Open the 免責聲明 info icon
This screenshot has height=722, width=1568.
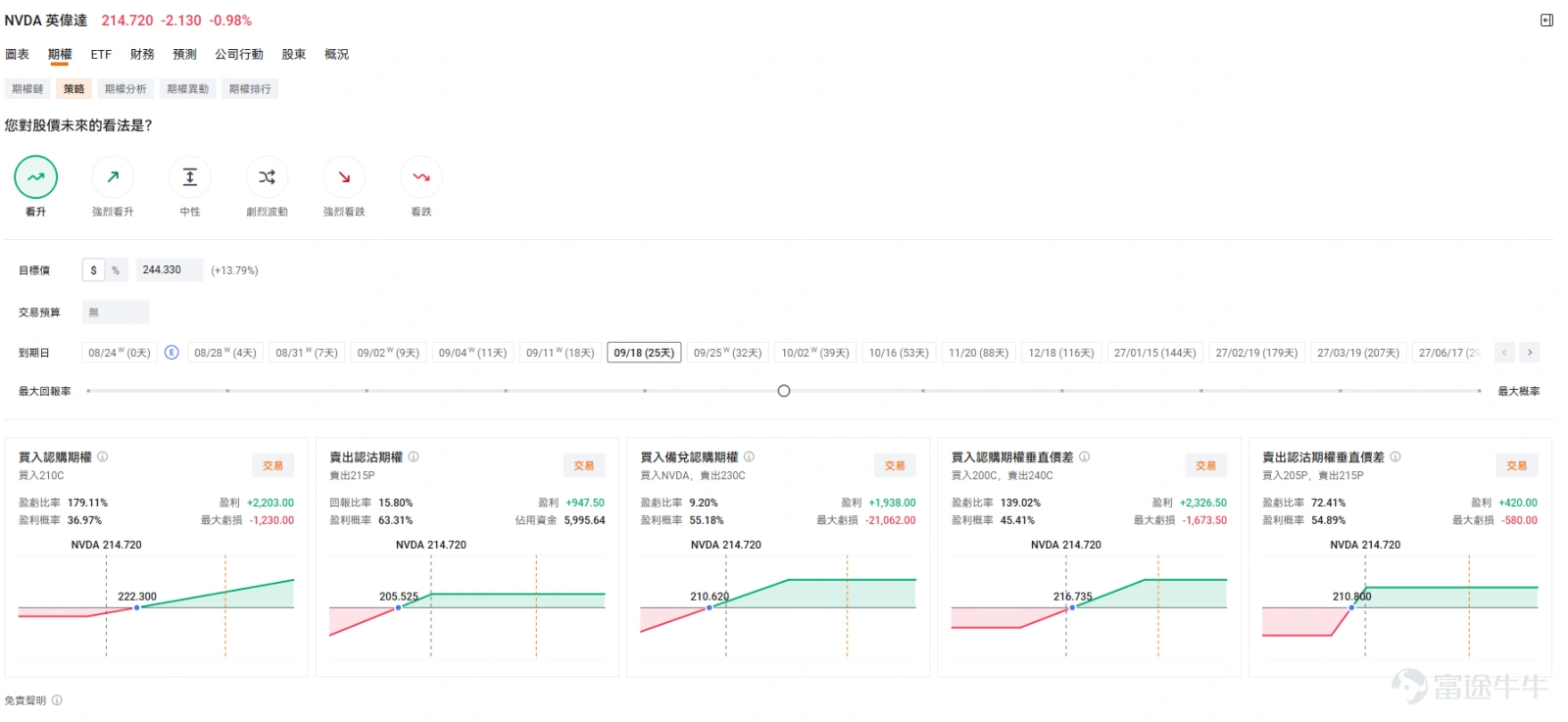pyautogui.click(x=57, y=700)
